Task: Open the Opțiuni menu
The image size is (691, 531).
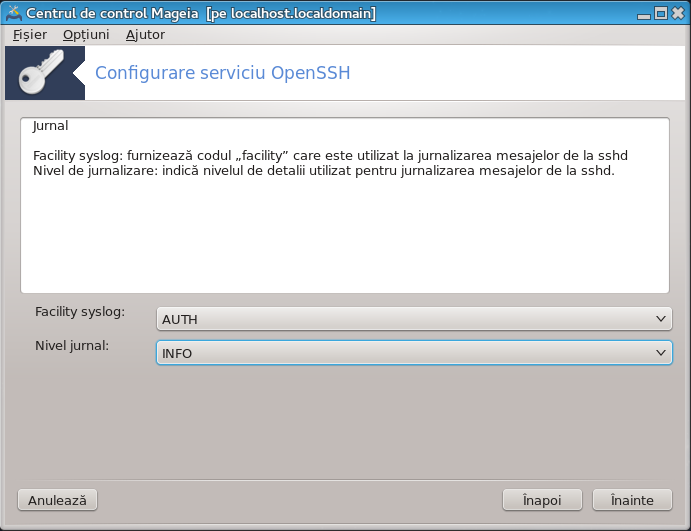Action: pyautogui.click(x=86, y=34)
